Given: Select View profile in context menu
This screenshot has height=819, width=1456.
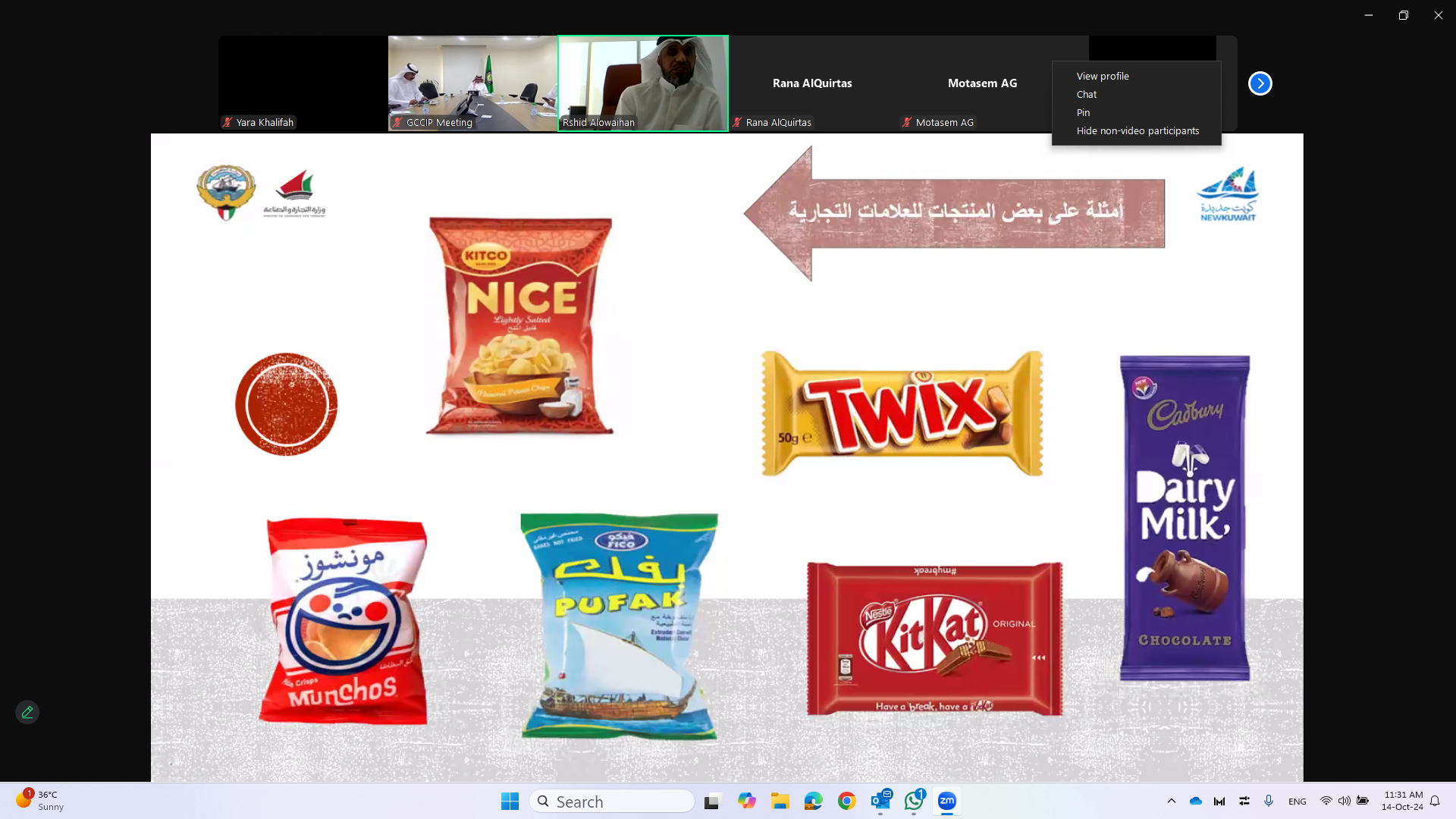Looking at the screenshot, I should coord(1103,76).
